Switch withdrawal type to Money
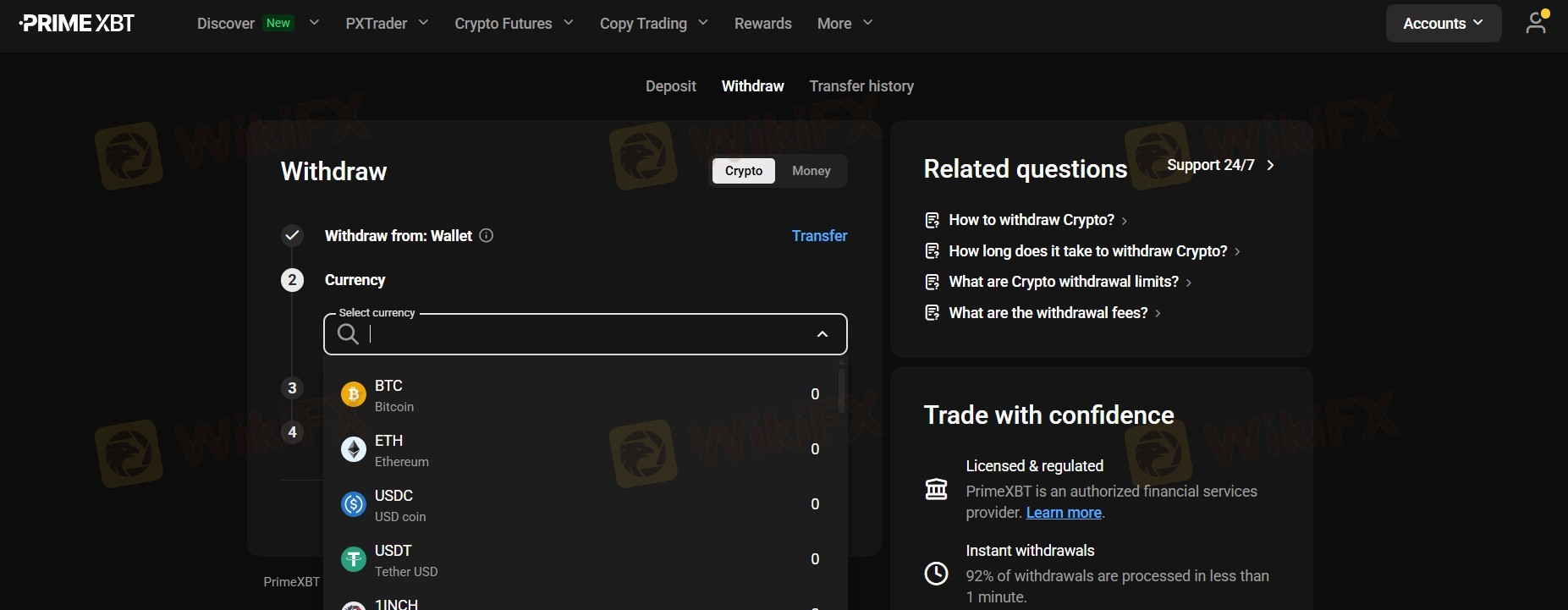This screenshot has height=610, width=1568. click(811, 171)
